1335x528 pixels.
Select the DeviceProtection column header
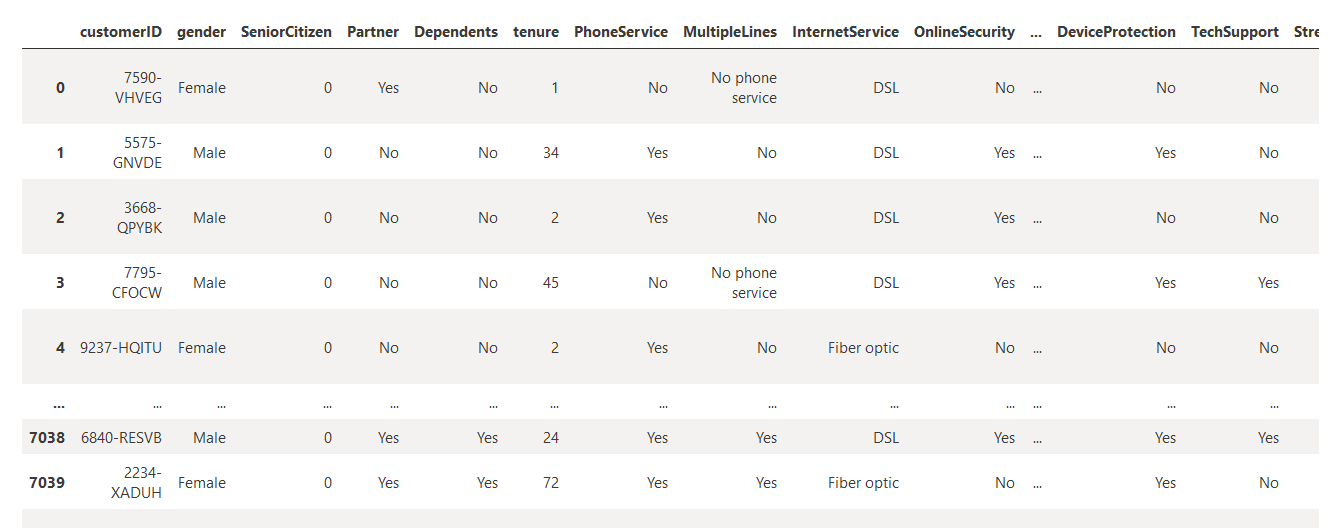pos(1116,32)
